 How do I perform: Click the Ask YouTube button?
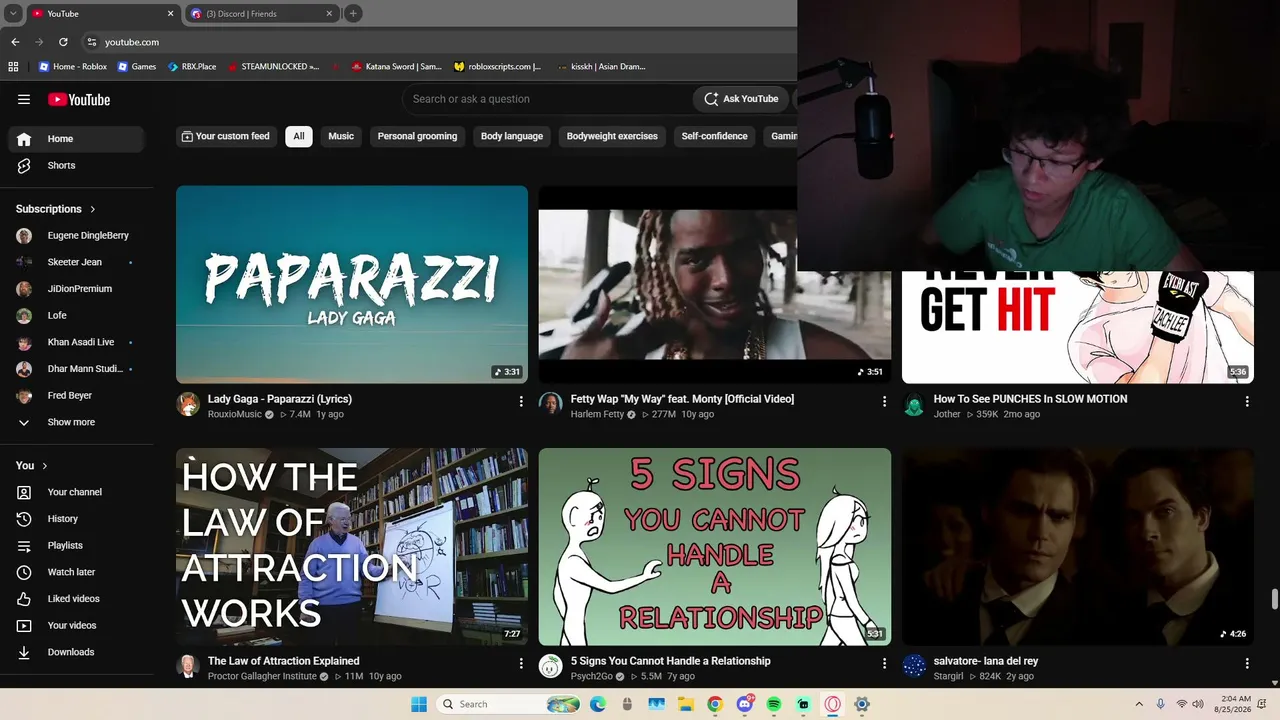click(x=742, y=99)
